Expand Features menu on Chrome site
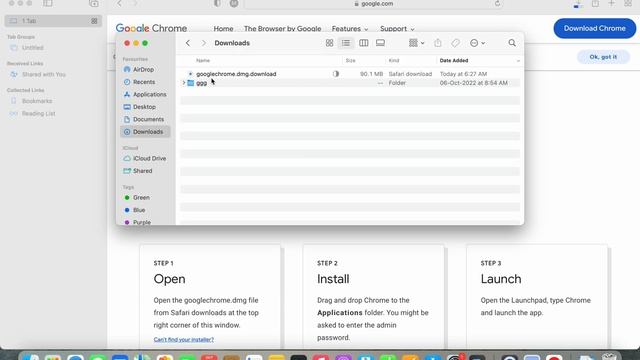 click(x=350, y=29)
